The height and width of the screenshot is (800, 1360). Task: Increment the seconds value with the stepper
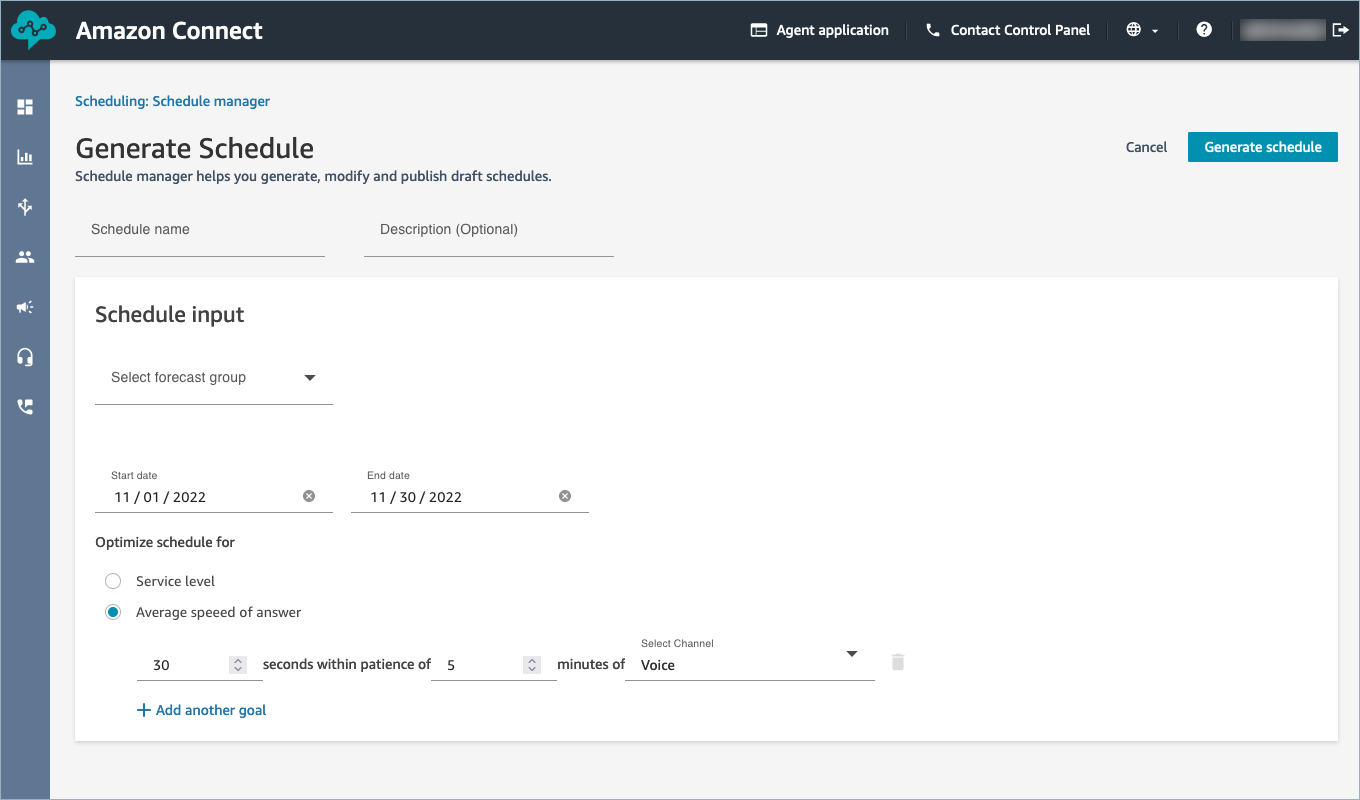click(x=238, y=659)
